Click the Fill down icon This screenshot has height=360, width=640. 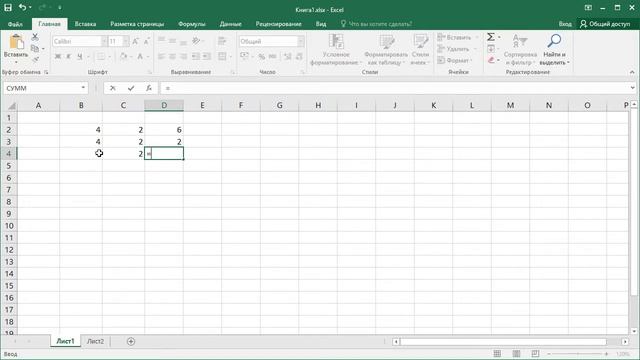tap(491, 49)
